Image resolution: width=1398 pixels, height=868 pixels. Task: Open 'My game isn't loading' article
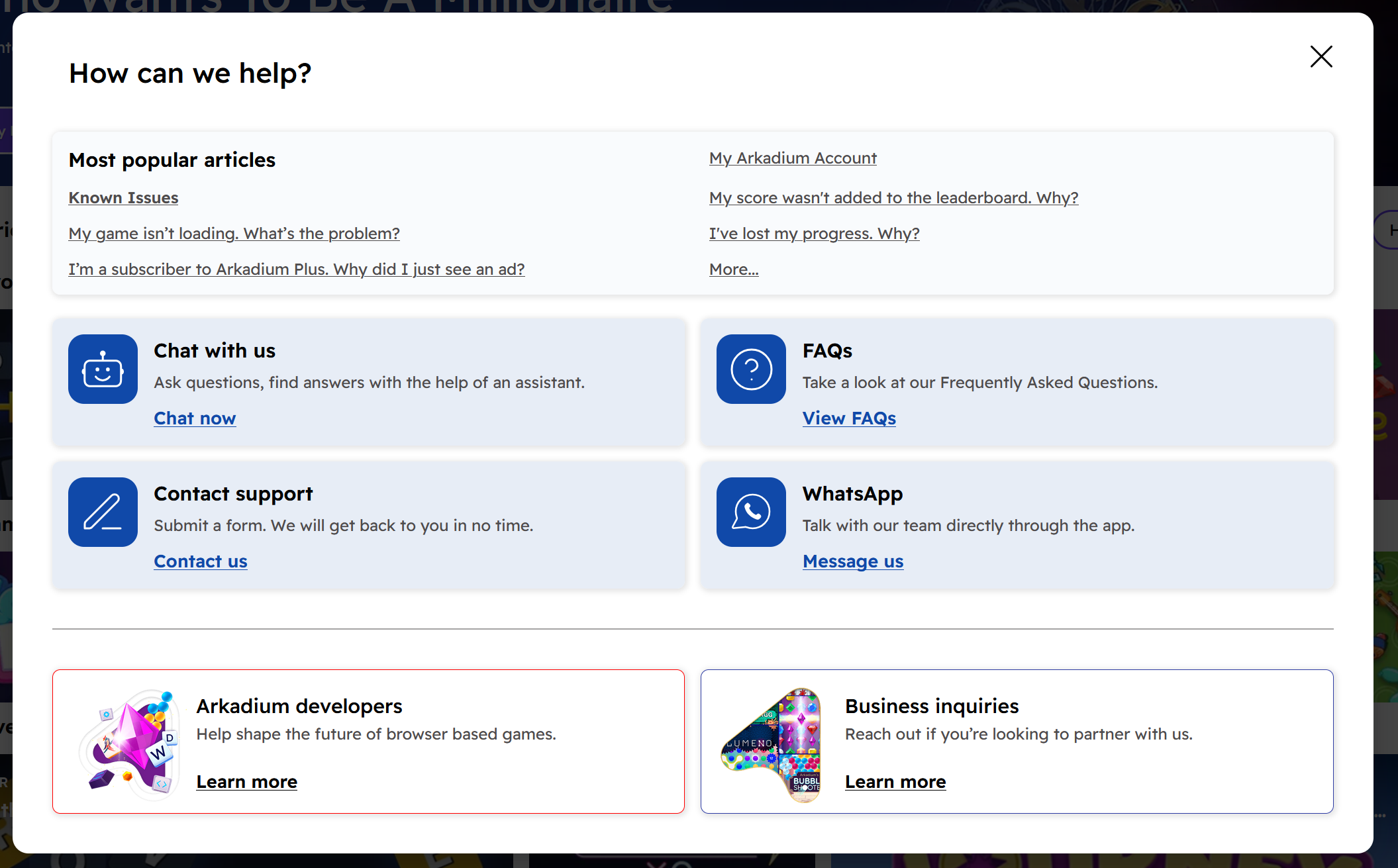pyautogui.click(x=234, y=234)
